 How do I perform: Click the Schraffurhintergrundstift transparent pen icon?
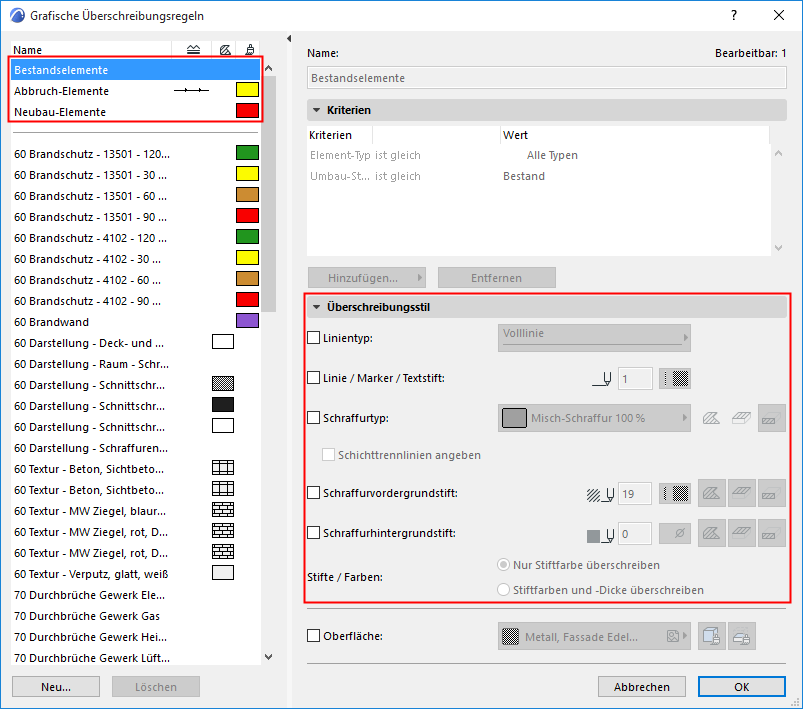pyautogui.click(x=674, y=534)
